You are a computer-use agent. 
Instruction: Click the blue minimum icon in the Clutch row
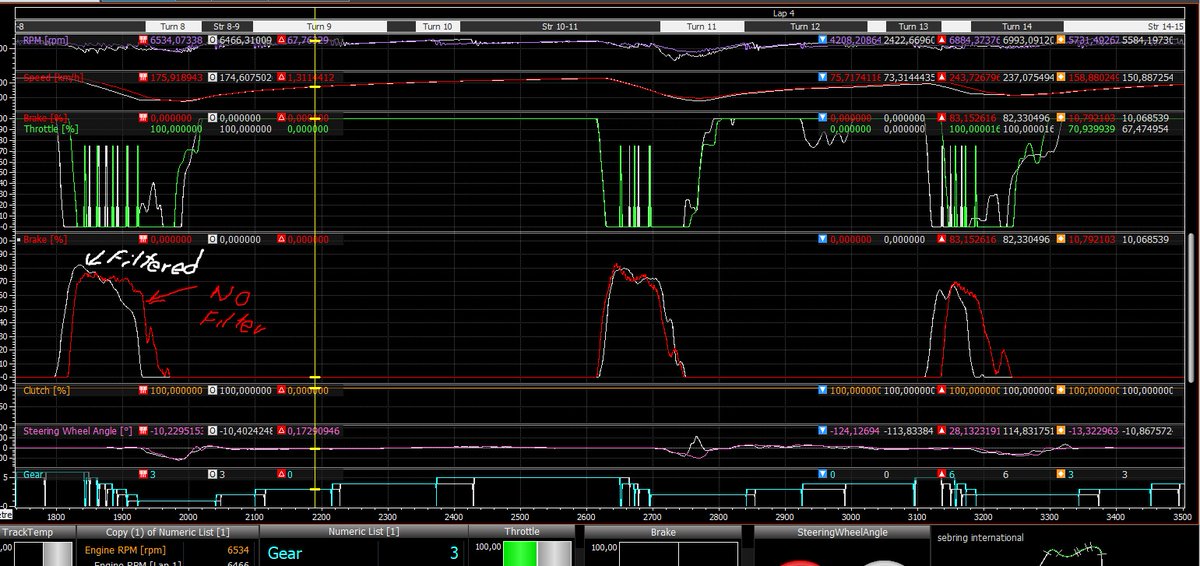pyautogui.click(x=822, y=390)
